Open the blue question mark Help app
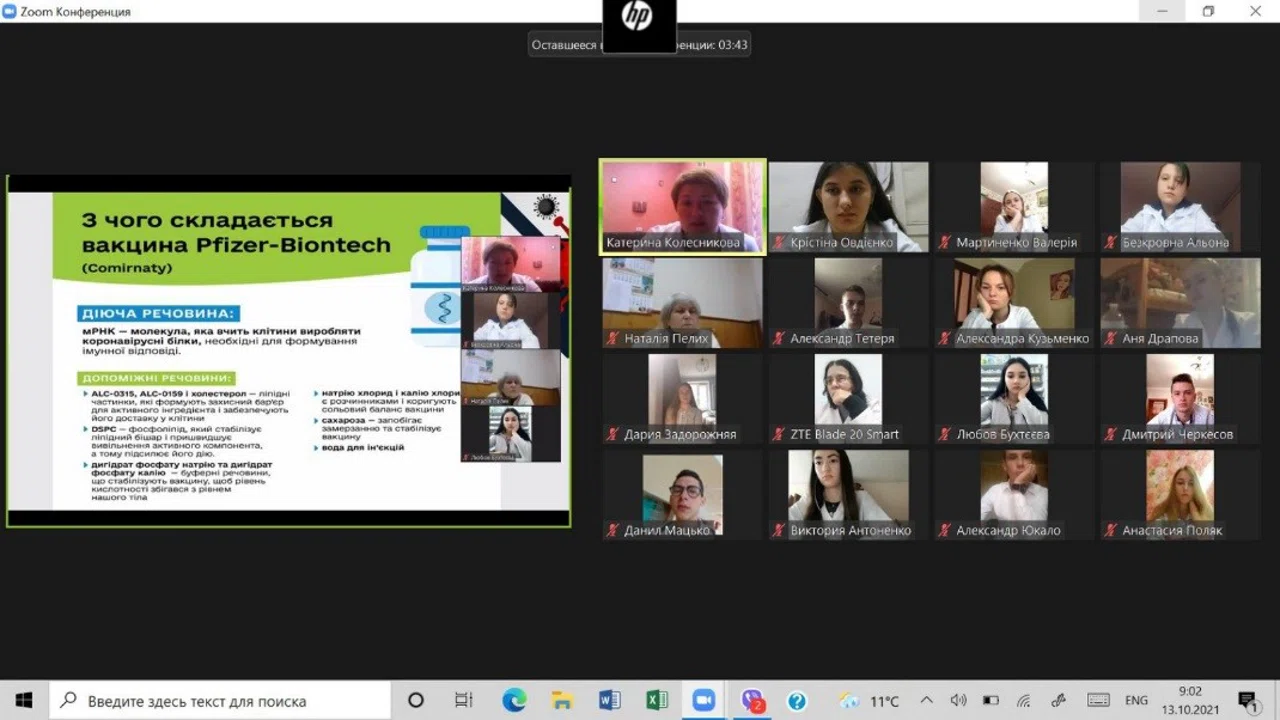This screenshot has width=1280, height=720. point(797,700)
